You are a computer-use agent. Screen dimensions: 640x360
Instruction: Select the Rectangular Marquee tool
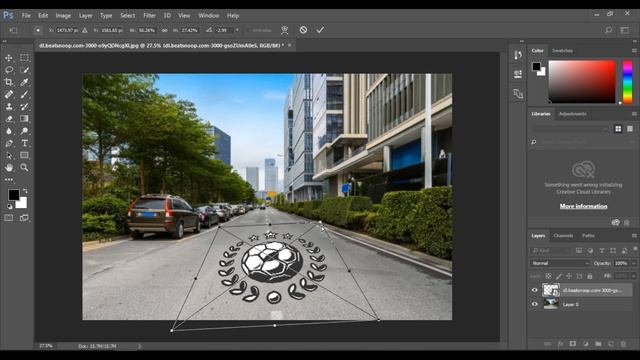(24, 58)
